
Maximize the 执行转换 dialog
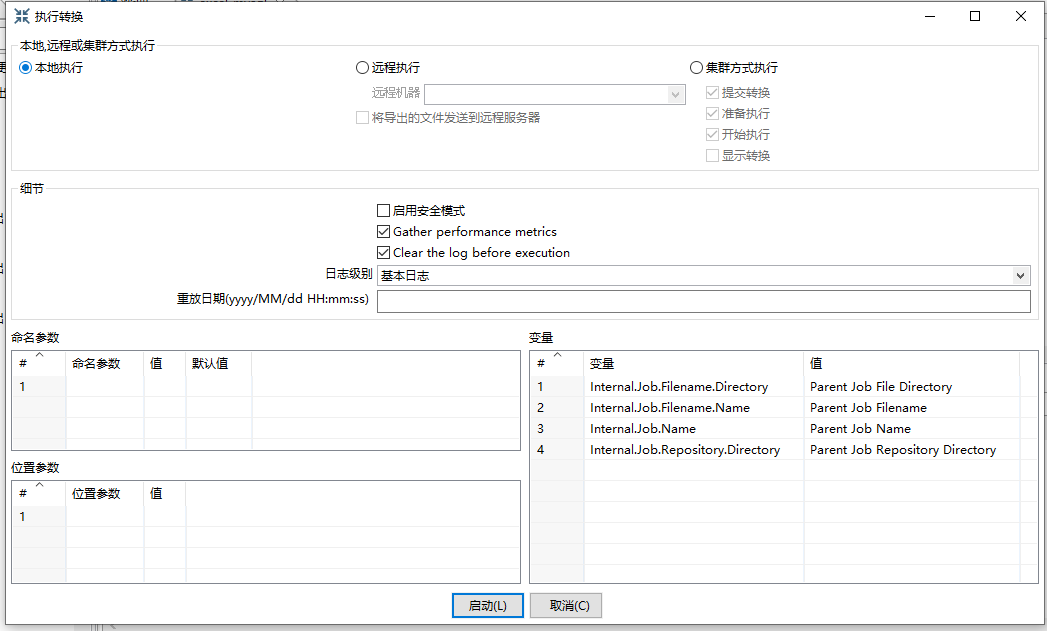click(975, 16)
